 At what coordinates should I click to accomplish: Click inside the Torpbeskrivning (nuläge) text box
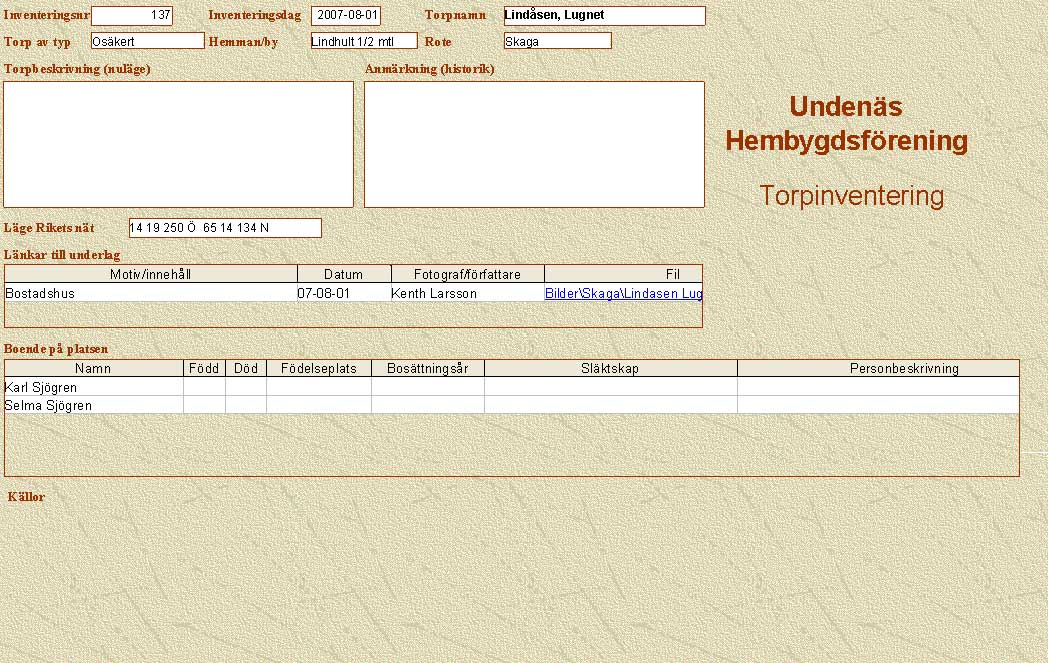coord(179,144)
